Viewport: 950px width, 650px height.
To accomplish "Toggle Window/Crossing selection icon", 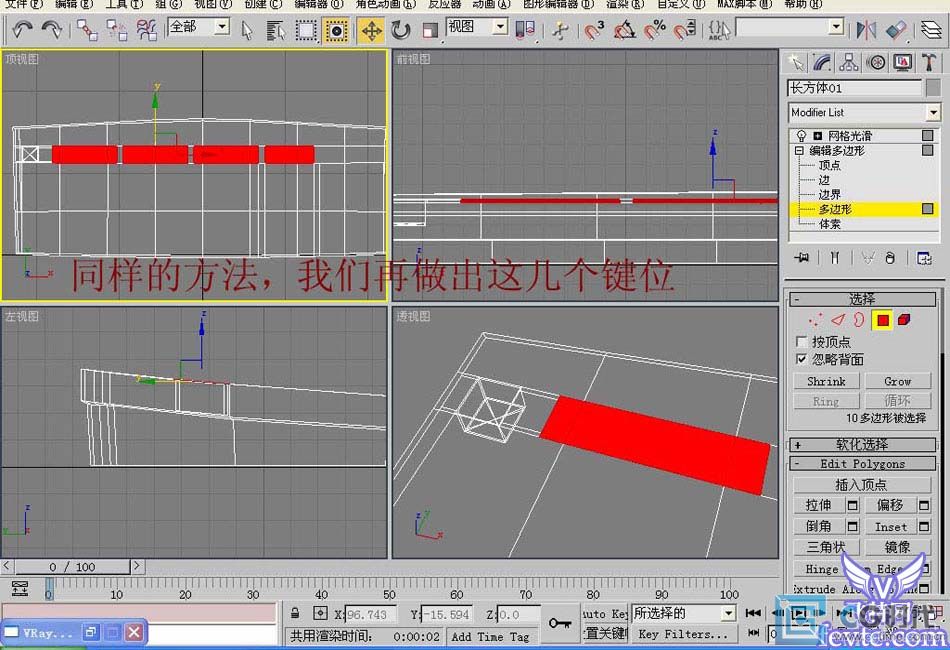I will point(336,30).
